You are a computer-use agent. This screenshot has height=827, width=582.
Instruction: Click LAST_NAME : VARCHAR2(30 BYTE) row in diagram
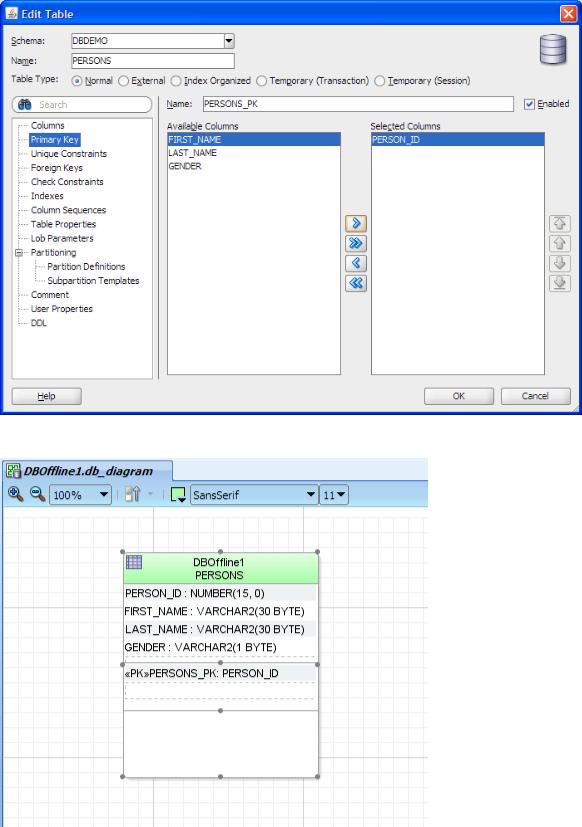pos(221,629)
